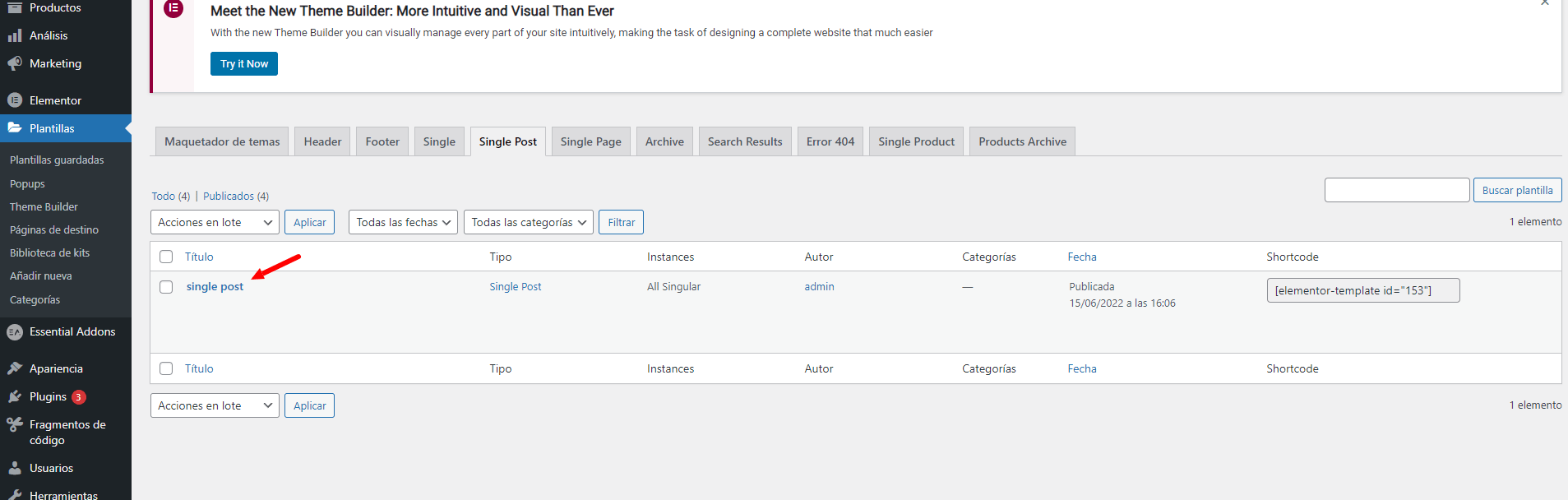Click the Publicada date text in row
The width and height of the screenshot is (1568, 500).
pos(1092,286)
